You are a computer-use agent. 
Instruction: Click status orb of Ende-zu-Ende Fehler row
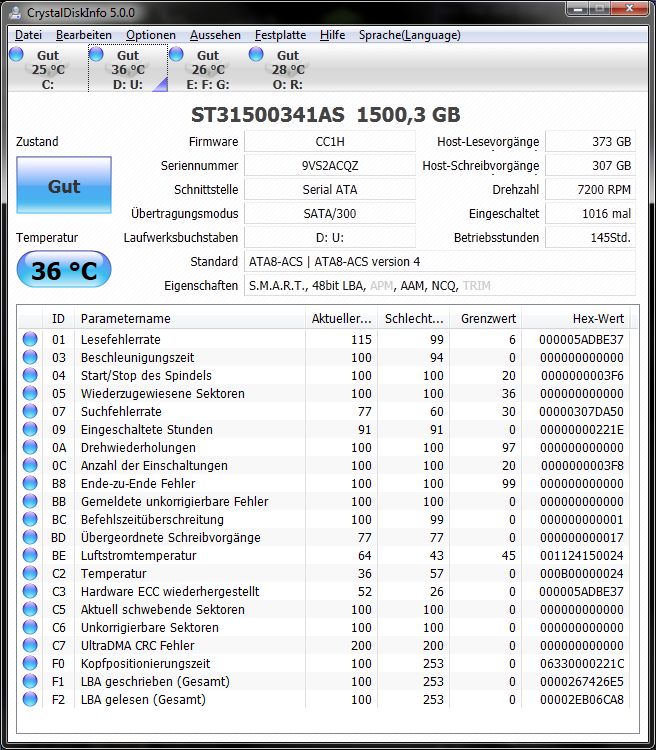pyautogui.click(x=30, y=484)
